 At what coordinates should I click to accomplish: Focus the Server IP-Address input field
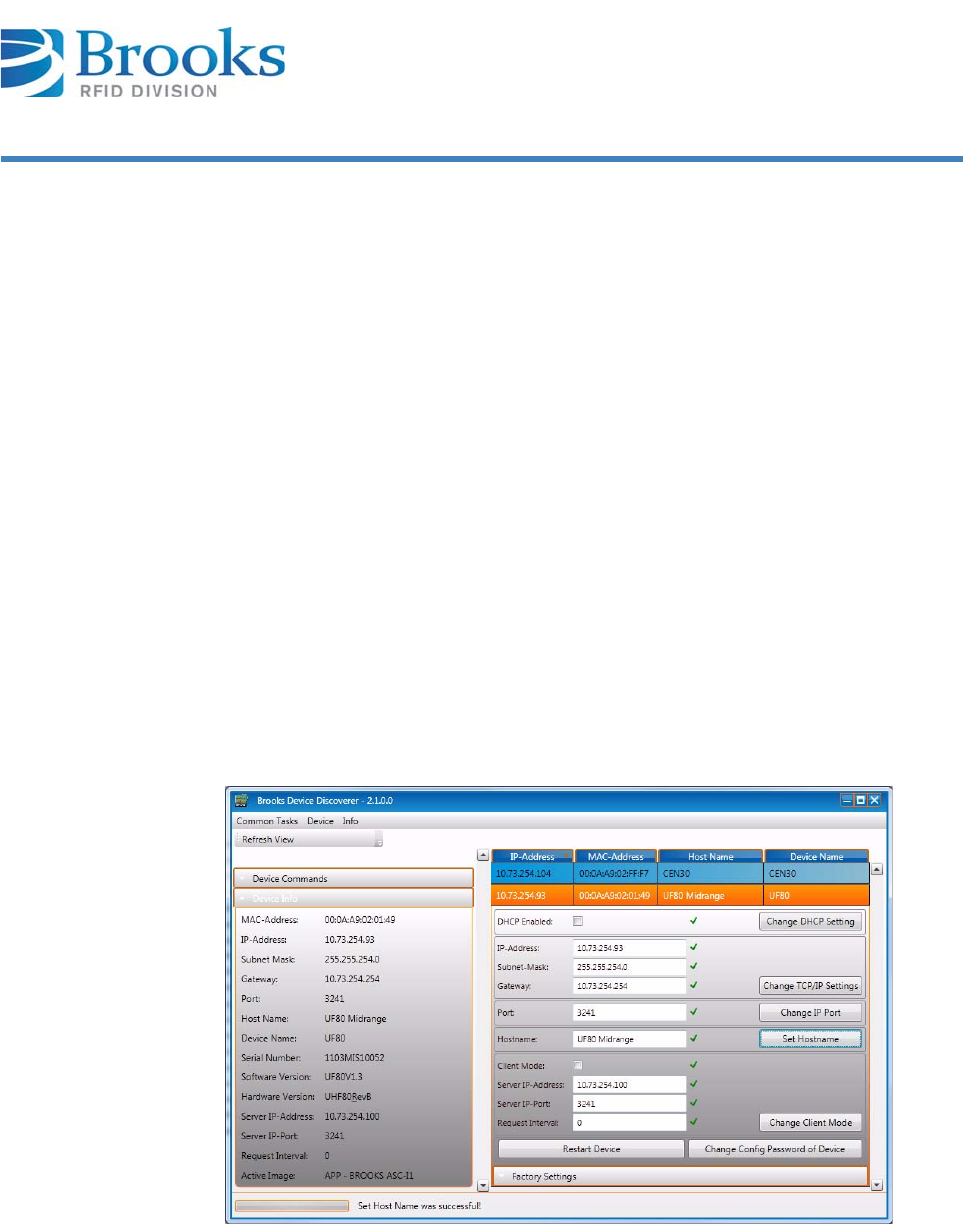click(629, 1084)
